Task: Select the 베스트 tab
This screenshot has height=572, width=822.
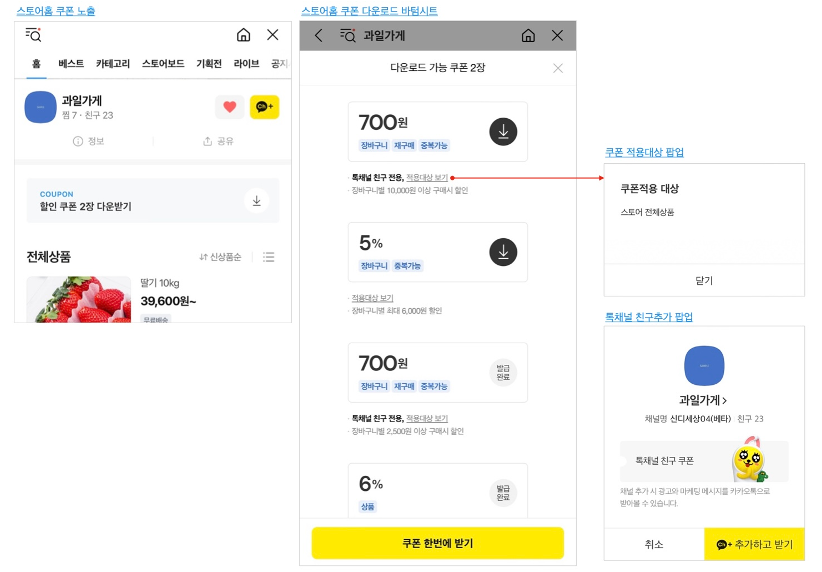Action: click(x=71, y=63)
